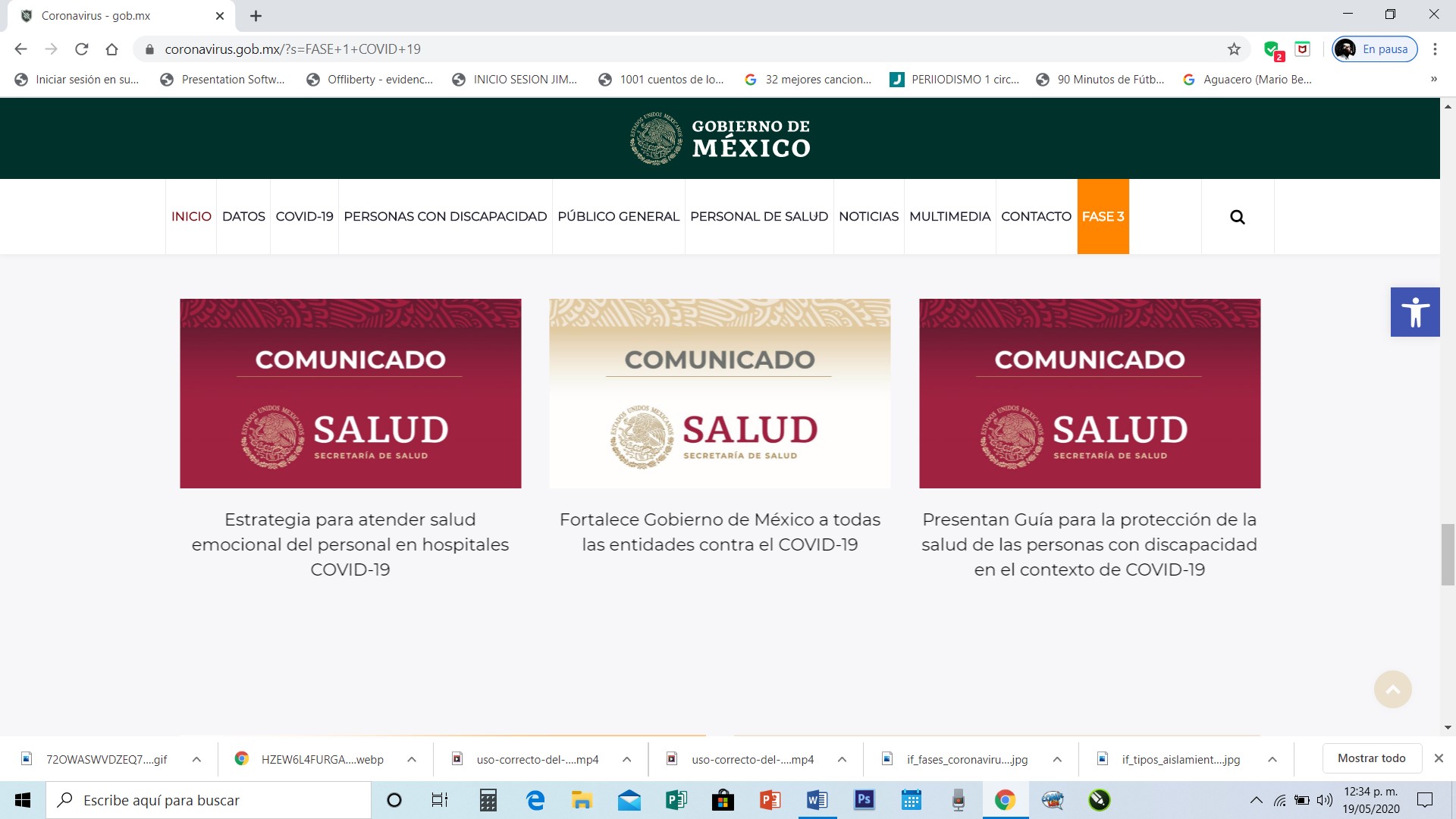Bookmark this page with the star icon

click(x=1234, y=49)
